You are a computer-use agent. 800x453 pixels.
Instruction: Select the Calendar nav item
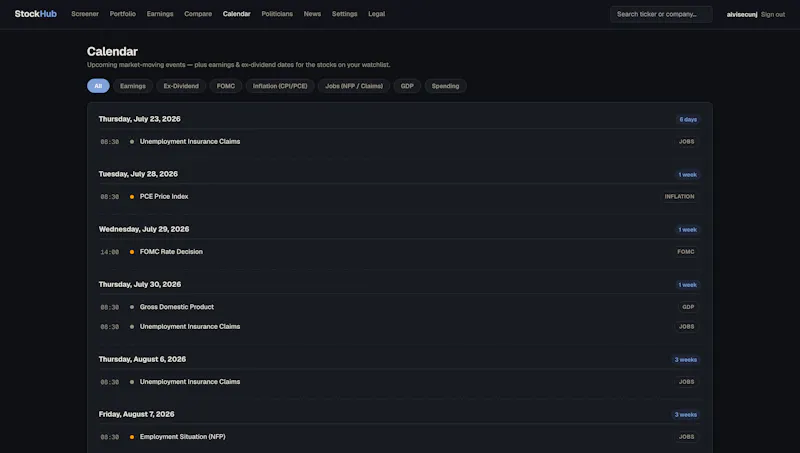click(x=236, y=14)
